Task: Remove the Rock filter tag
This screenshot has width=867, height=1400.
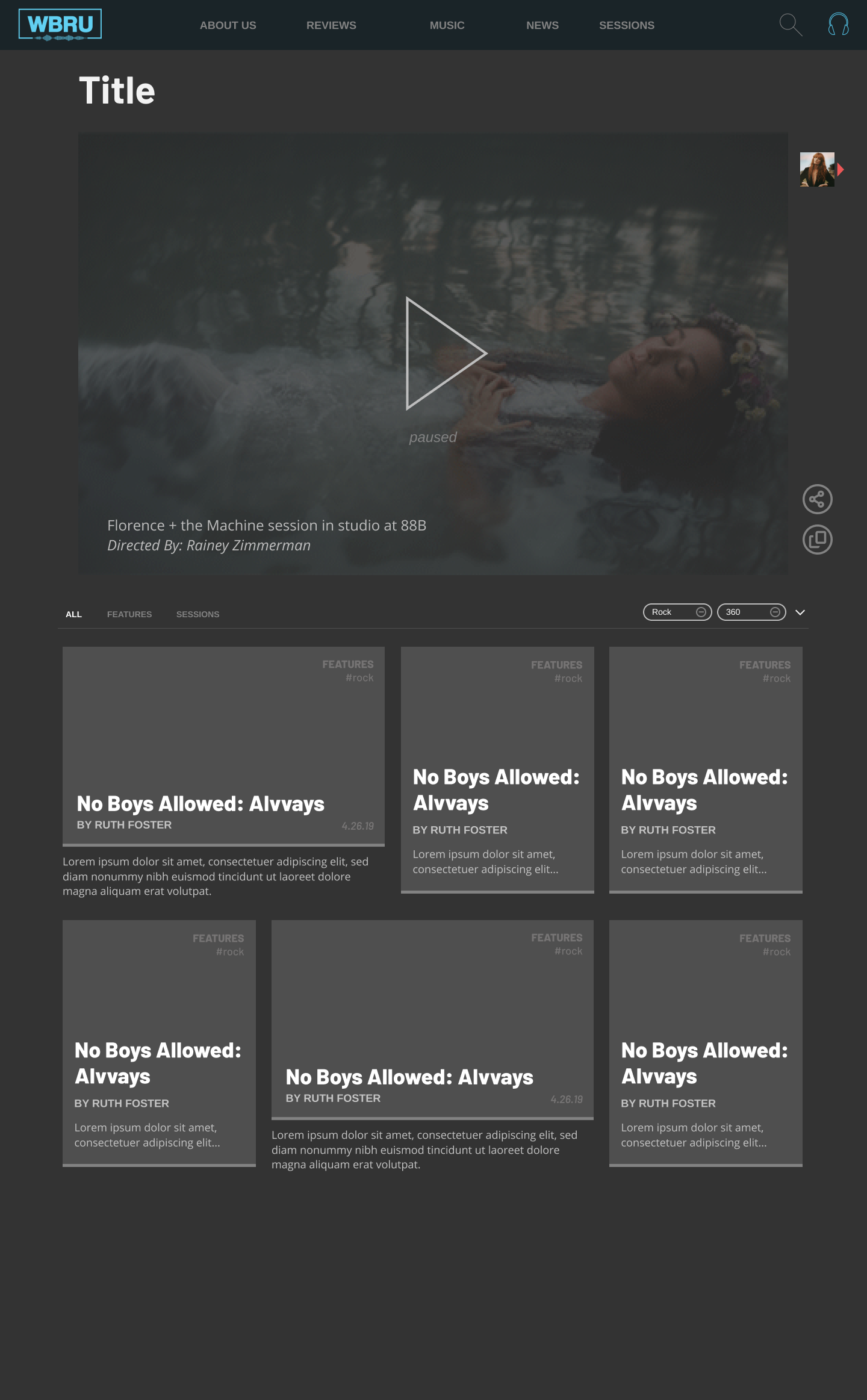Action: pos(701,612)
